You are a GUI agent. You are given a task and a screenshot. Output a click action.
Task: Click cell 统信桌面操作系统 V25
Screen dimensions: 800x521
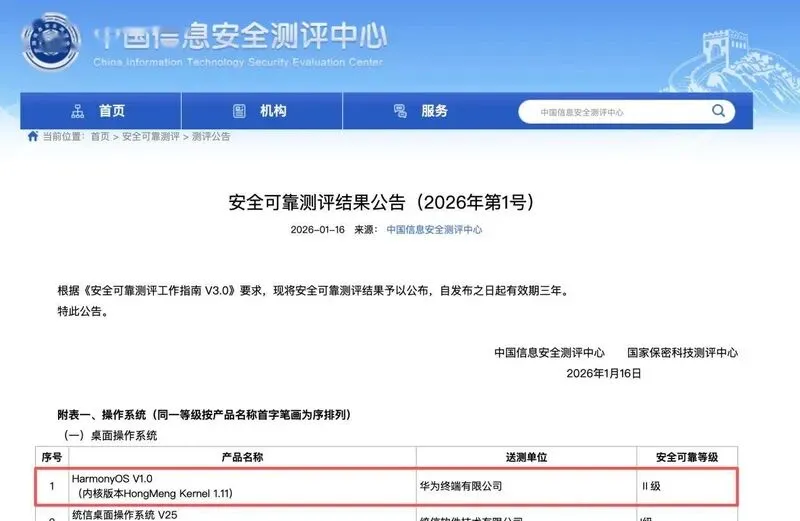click(x=125, y=515)
